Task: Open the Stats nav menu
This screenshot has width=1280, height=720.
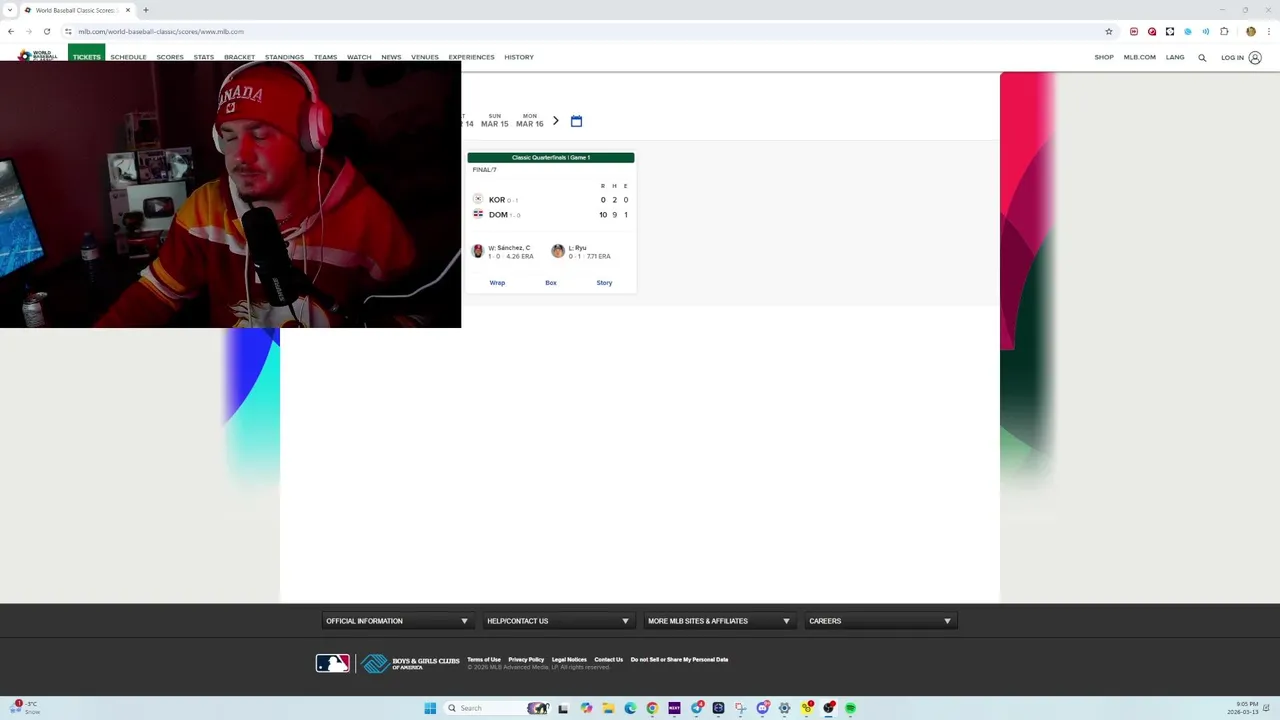Action: click(x=204, y=57)
